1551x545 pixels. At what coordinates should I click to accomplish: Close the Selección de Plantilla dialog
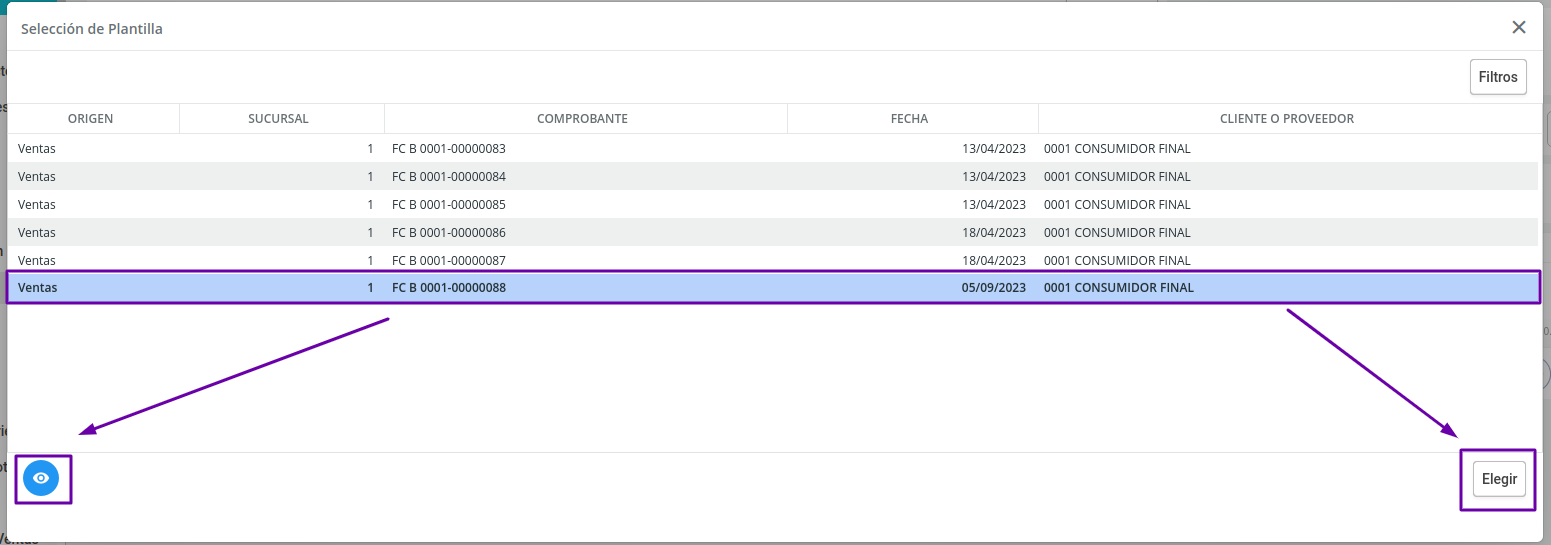coord(1519,28)
